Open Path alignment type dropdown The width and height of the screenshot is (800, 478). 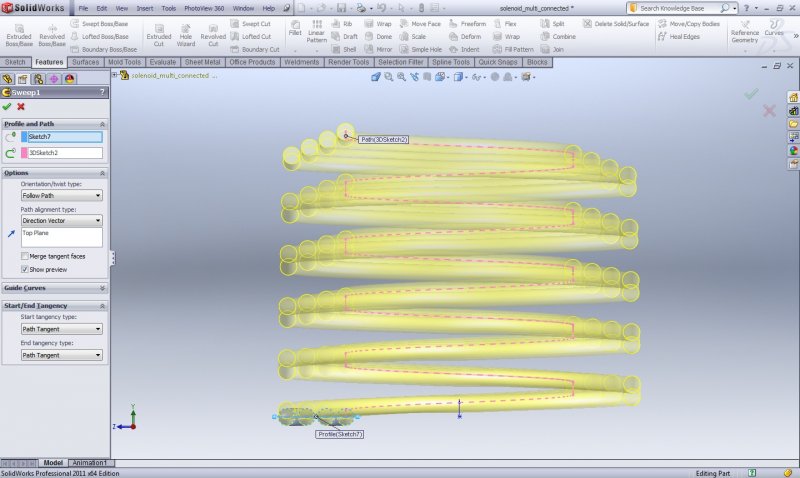tap(61, 220)
